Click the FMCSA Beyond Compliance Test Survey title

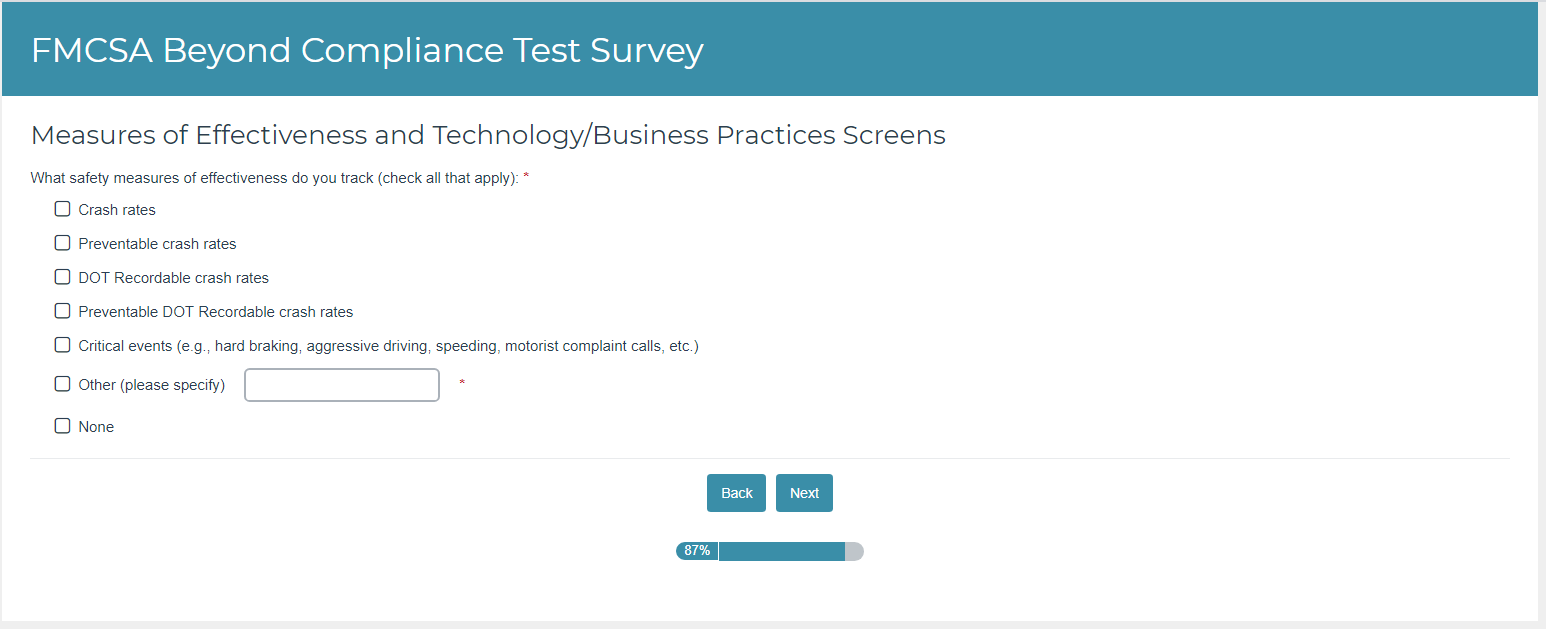click(x=367, y=50)
